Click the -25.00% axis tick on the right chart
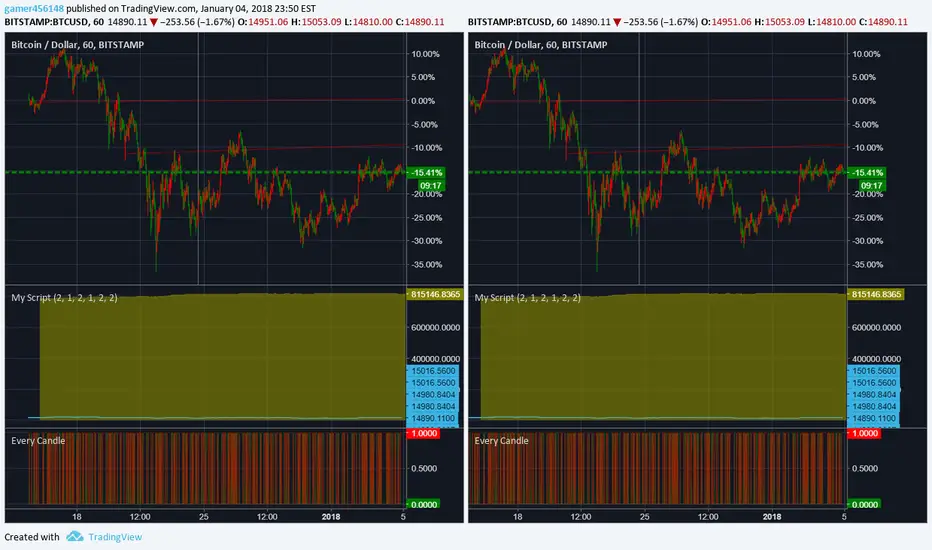The image size is (932, 550). [867, 218]
